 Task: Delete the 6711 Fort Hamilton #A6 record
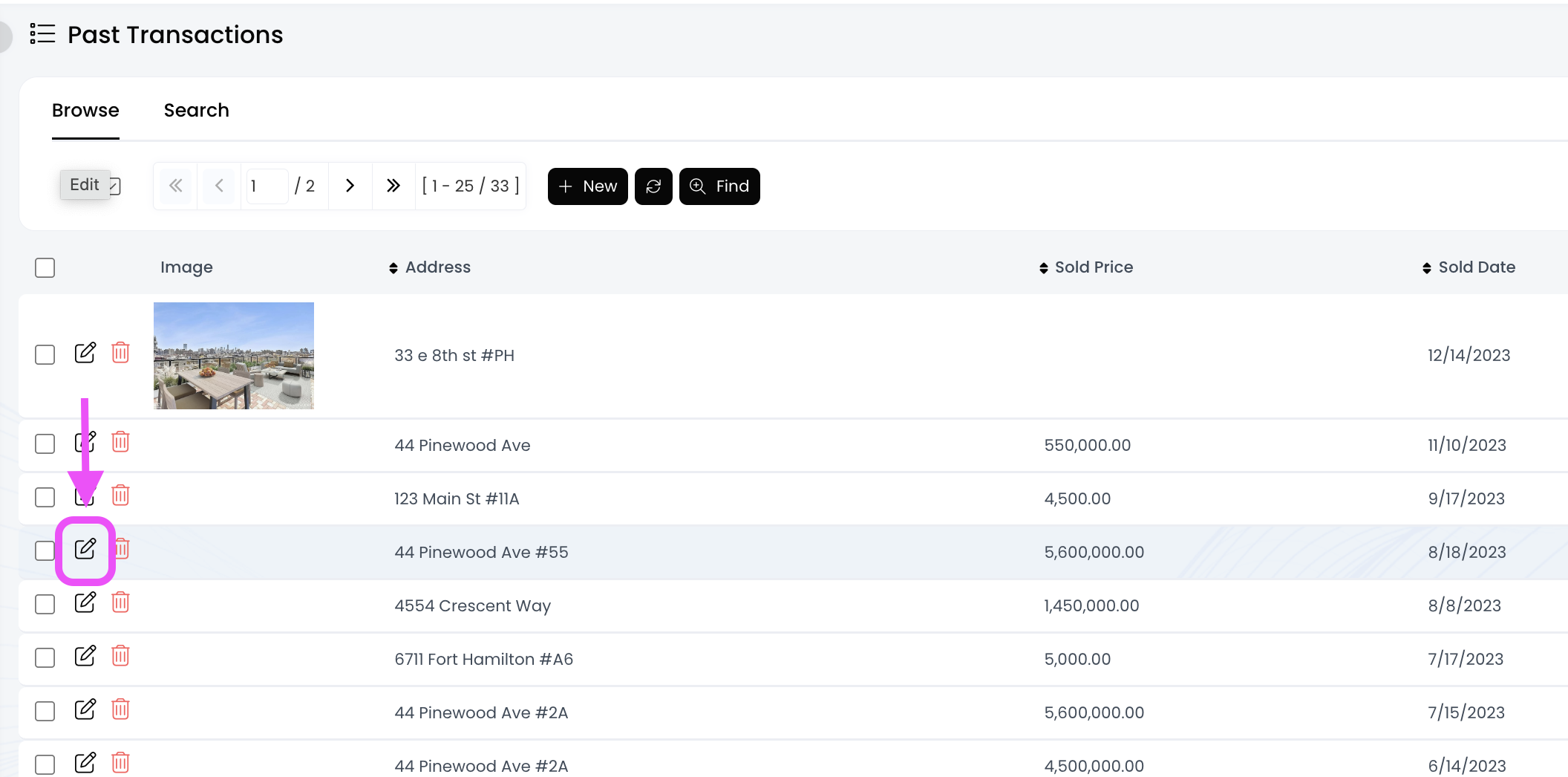click(120, 656)
